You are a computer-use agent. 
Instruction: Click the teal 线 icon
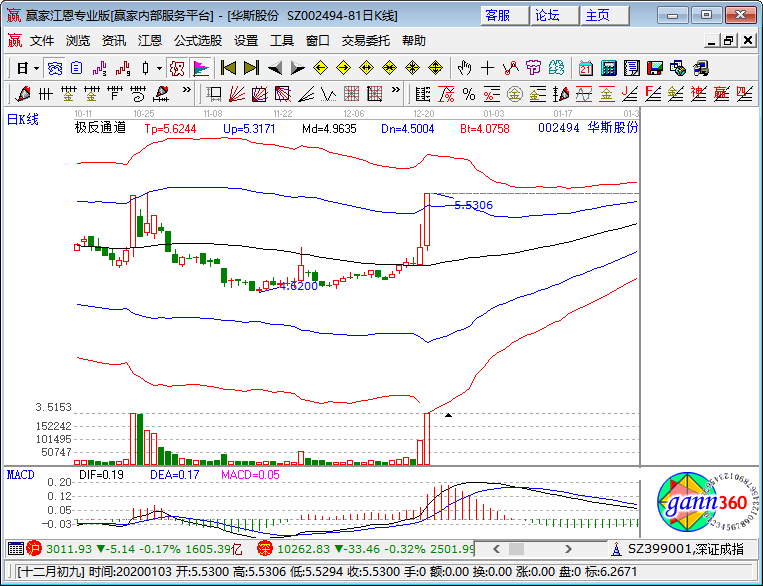(556, 68)
